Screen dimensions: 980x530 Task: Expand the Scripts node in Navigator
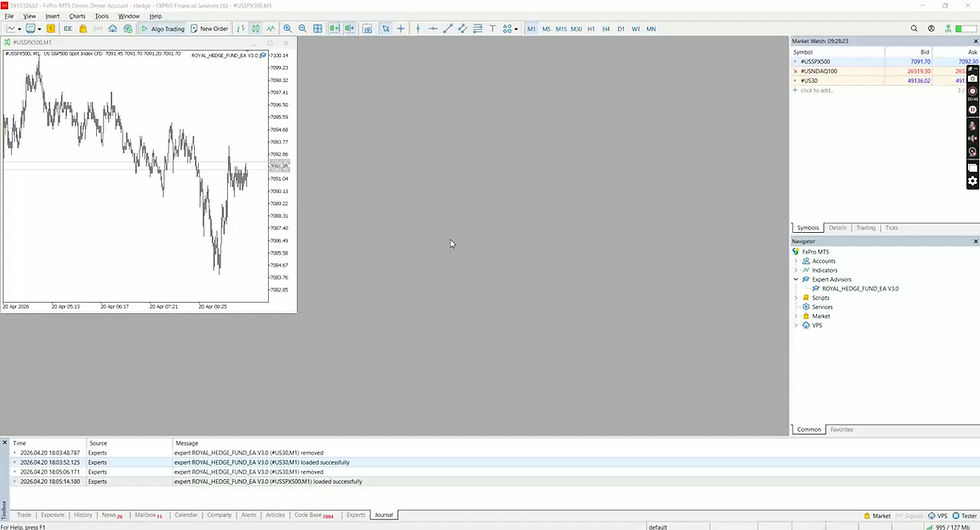[x=796, y=298]
